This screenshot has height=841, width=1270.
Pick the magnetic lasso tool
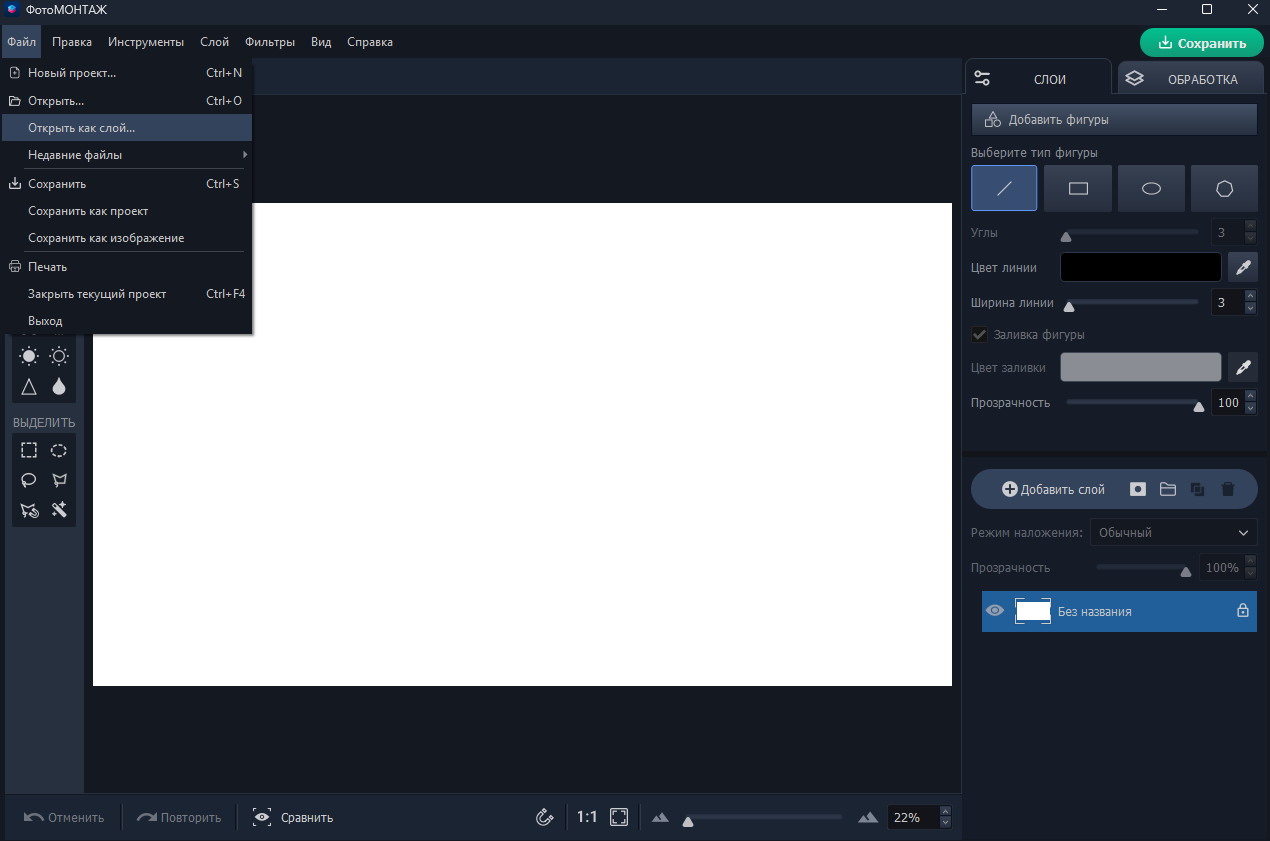click(x=29, y=510)
